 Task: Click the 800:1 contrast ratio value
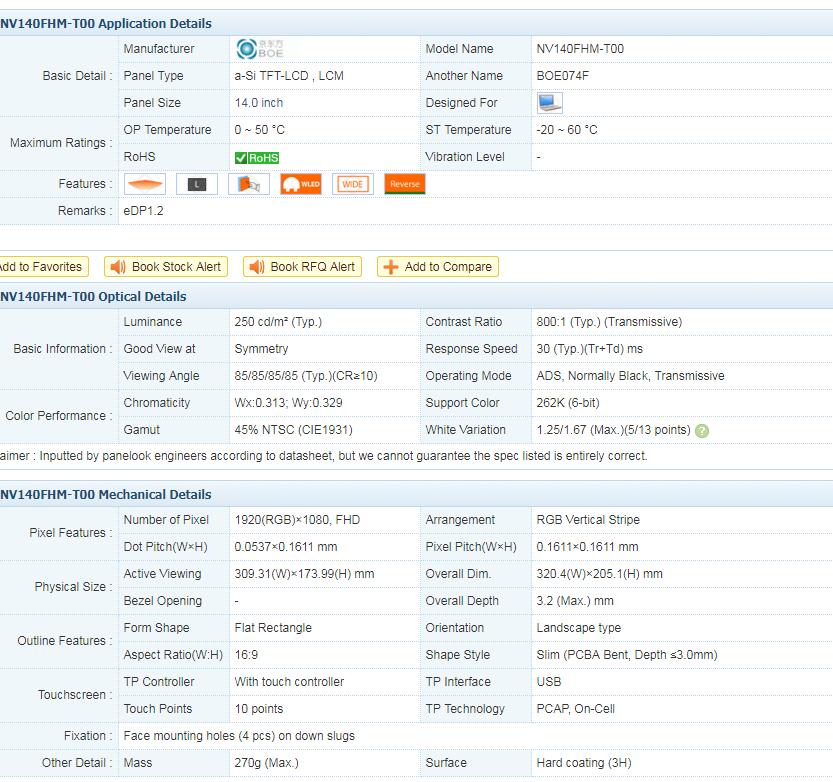click(x=609, y=322)
